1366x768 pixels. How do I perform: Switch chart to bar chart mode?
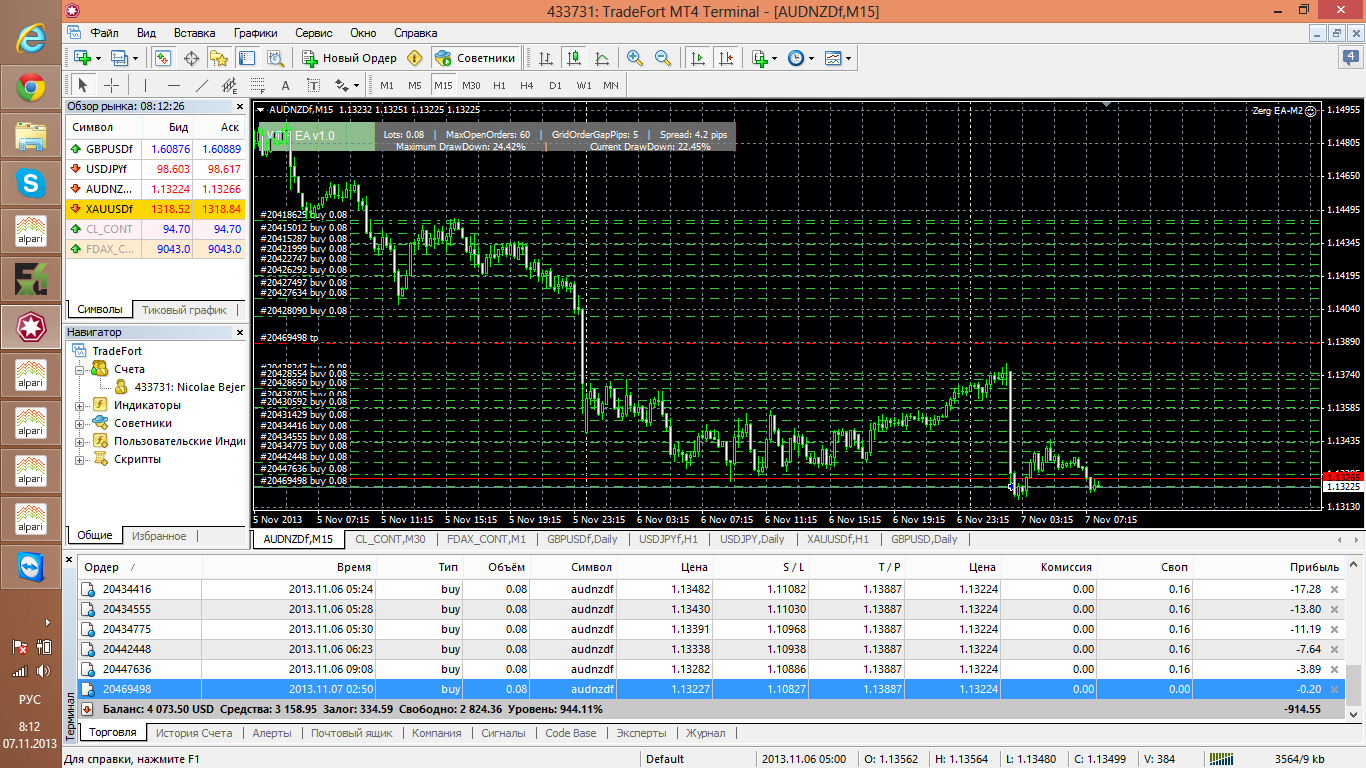pos(546,58)
